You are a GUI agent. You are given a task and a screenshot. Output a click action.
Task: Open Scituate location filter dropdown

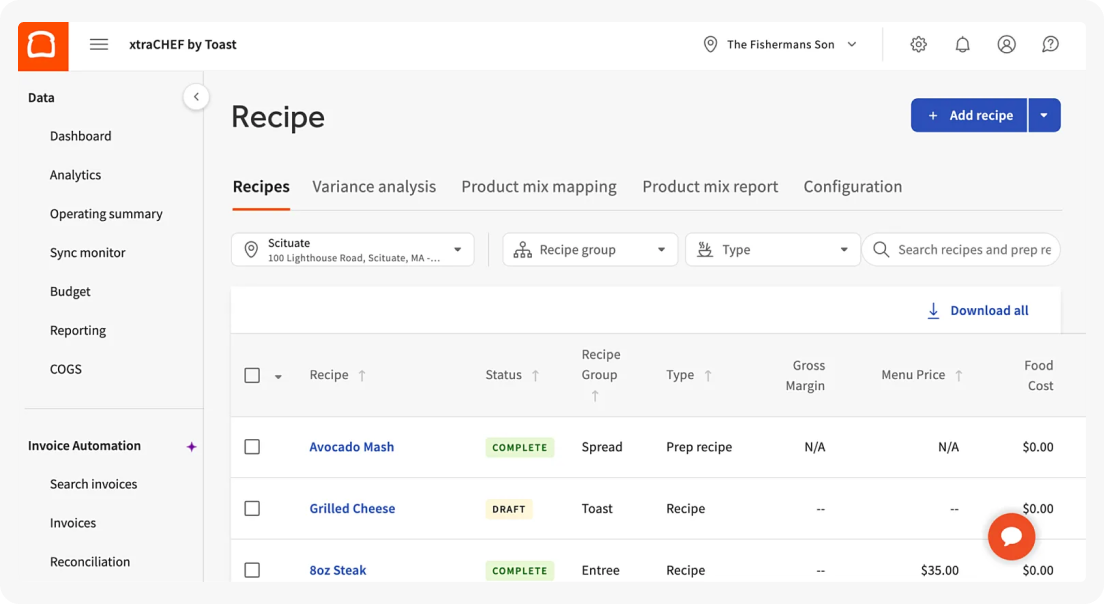coord(353,250)
